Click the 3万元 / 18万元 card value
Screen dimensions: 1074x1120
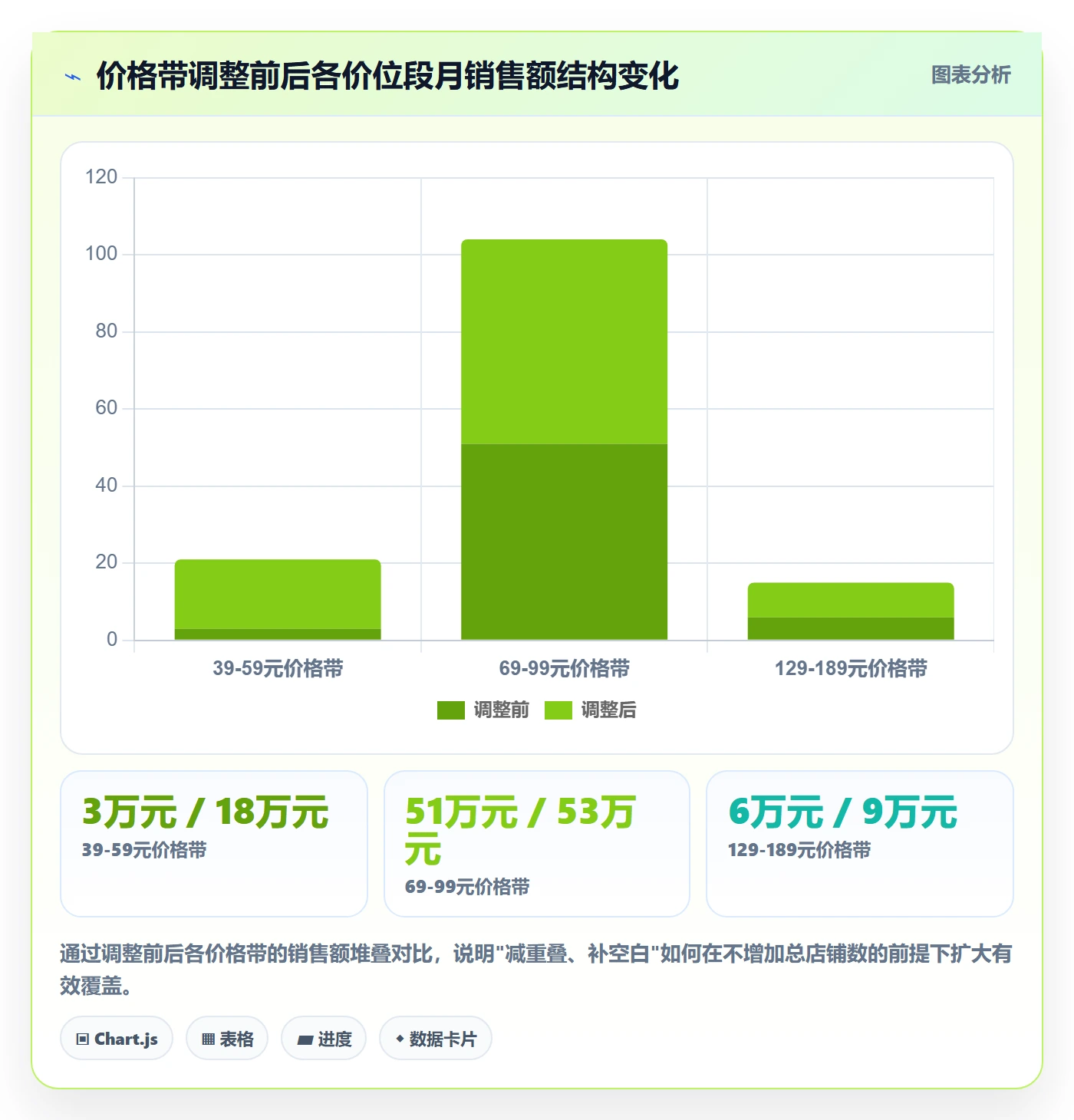[x=206, y=812]
